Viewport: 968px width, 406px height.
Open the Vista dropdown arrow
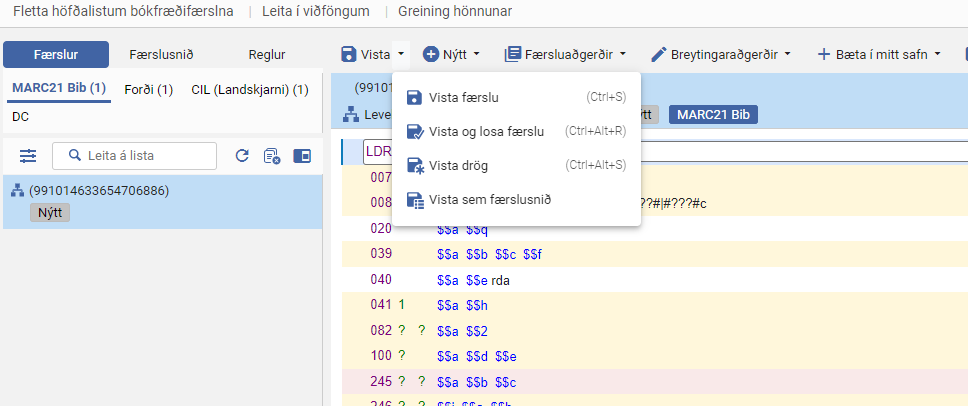tap(401, 54)
